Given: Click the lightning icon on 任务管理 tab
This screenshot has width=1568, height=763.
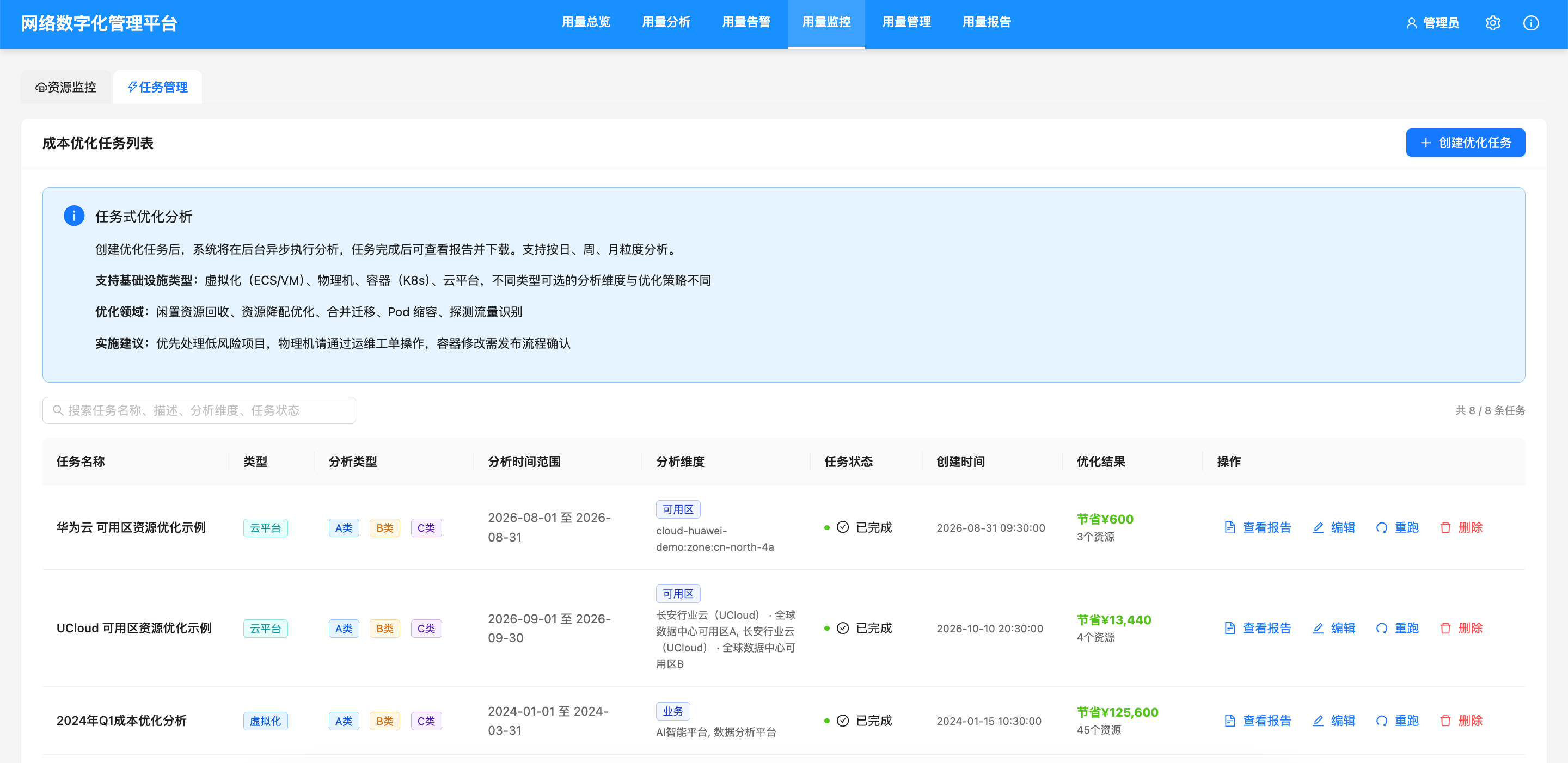Looking at the screenshot, I should (132, 87).
